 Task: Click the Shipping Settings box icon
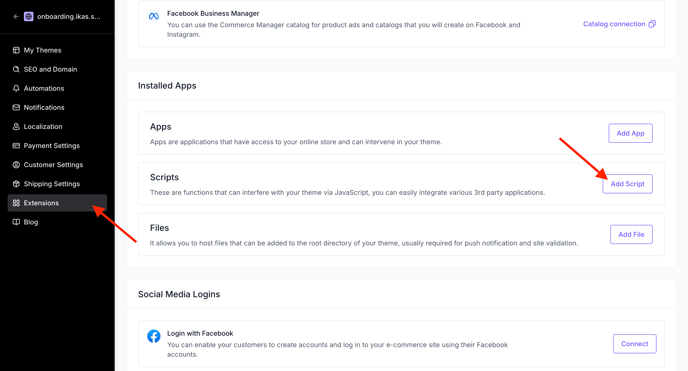tap(16, 184)
